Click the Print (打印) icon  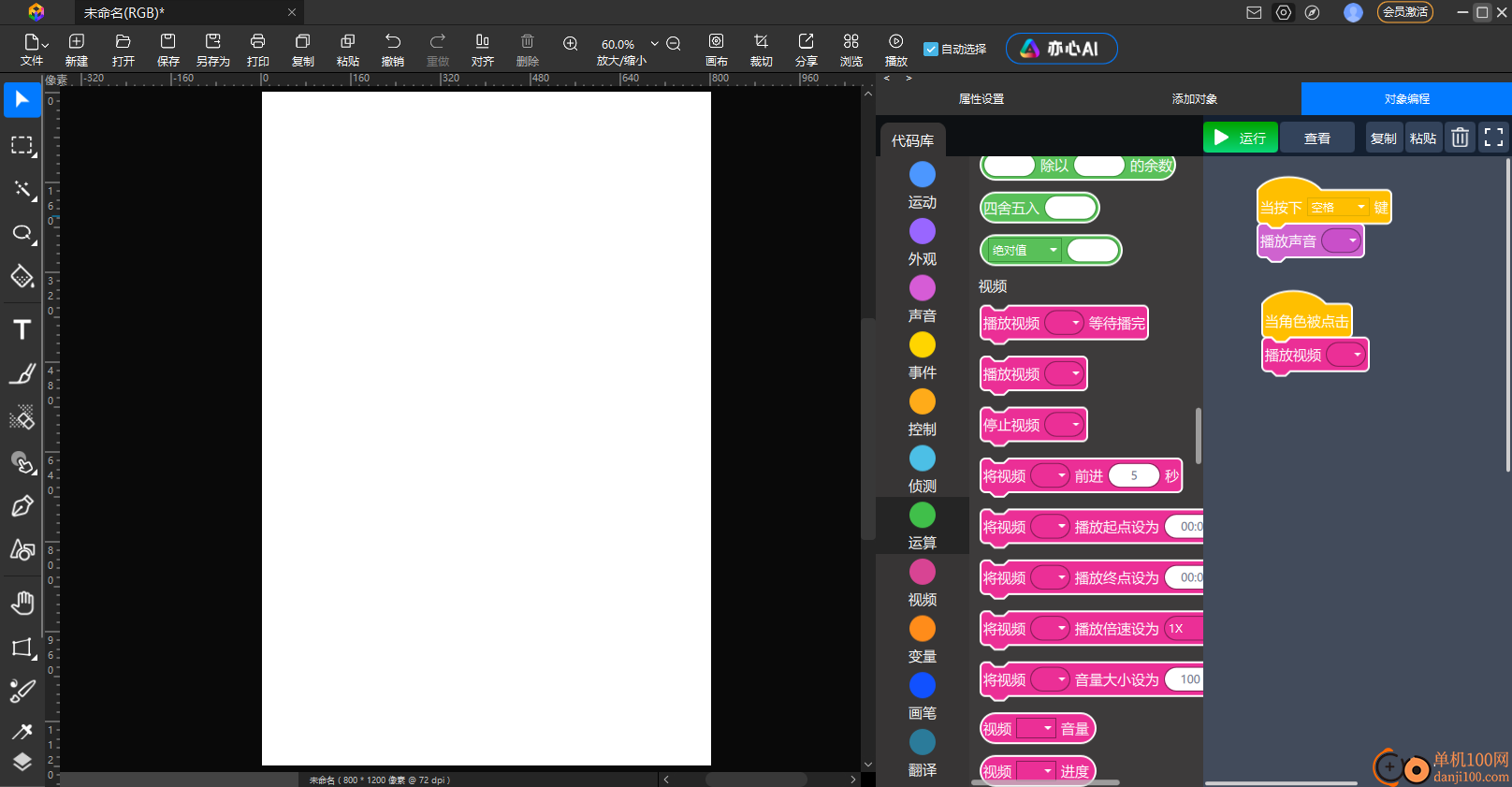coord(258,49)
